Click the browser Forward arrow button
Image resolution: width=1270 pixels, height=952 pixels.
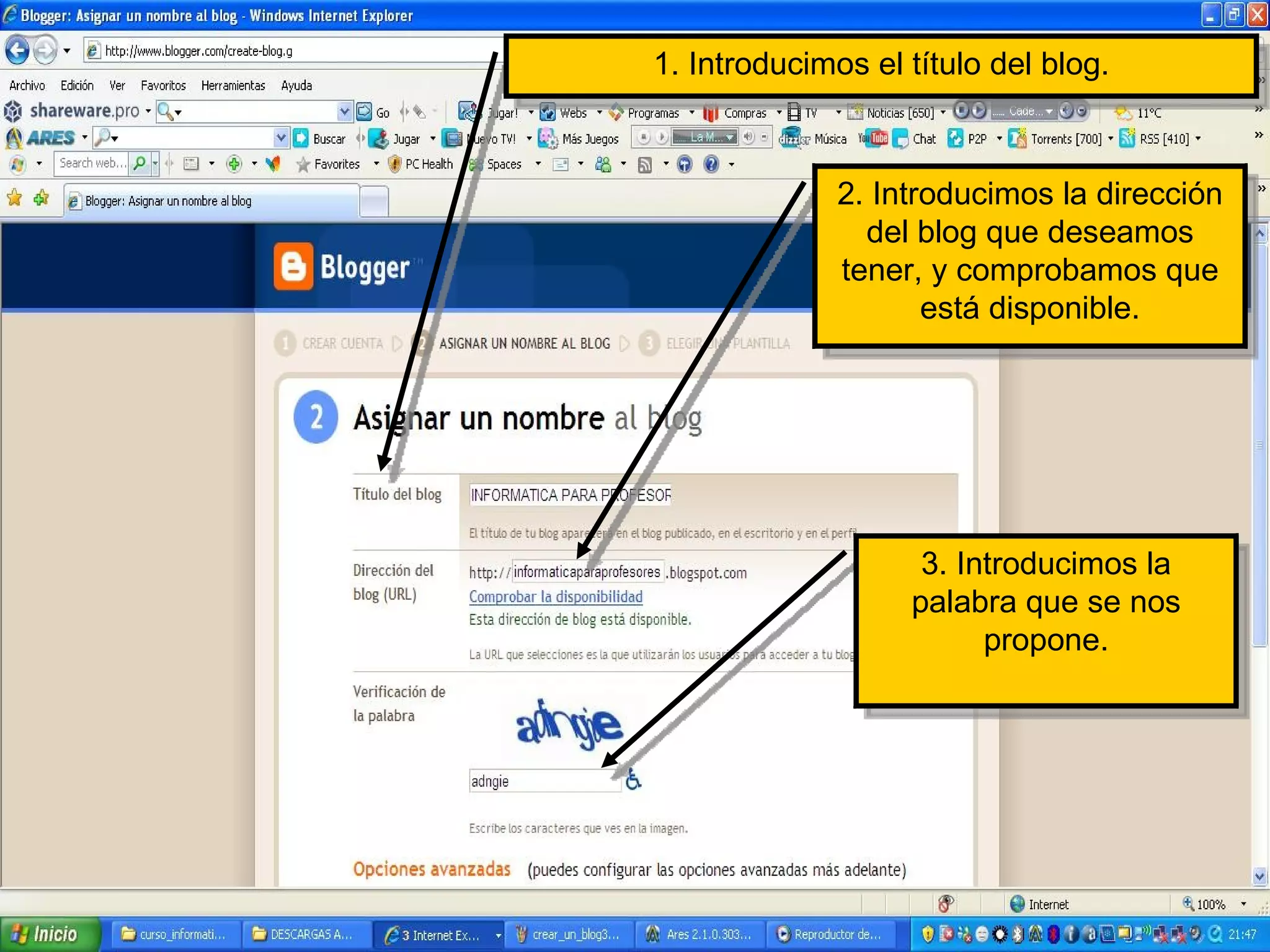45,50
